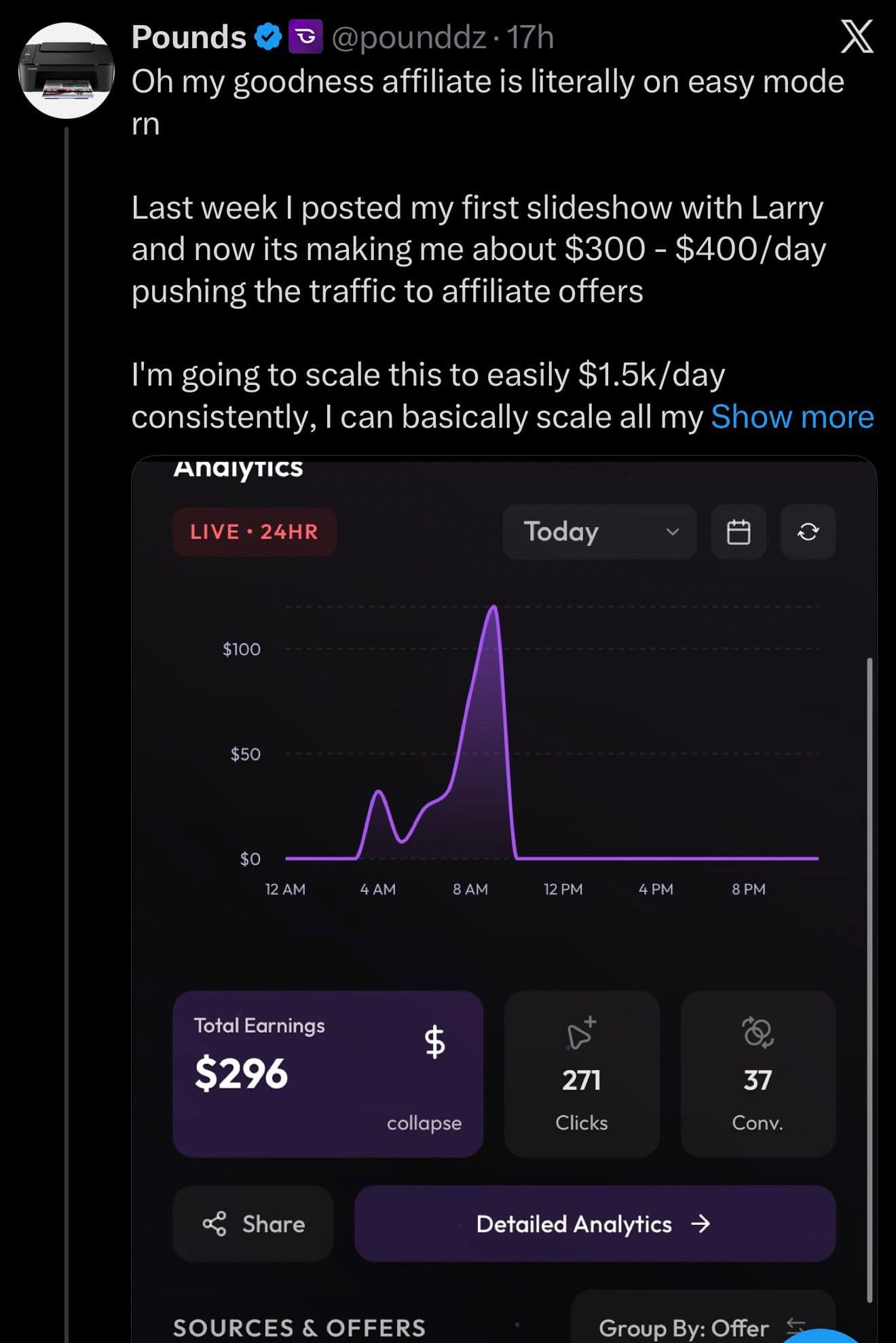This screenshot has width=896, height=1343.
Task: Open the calendar date picker
Action: click(739, 532)
